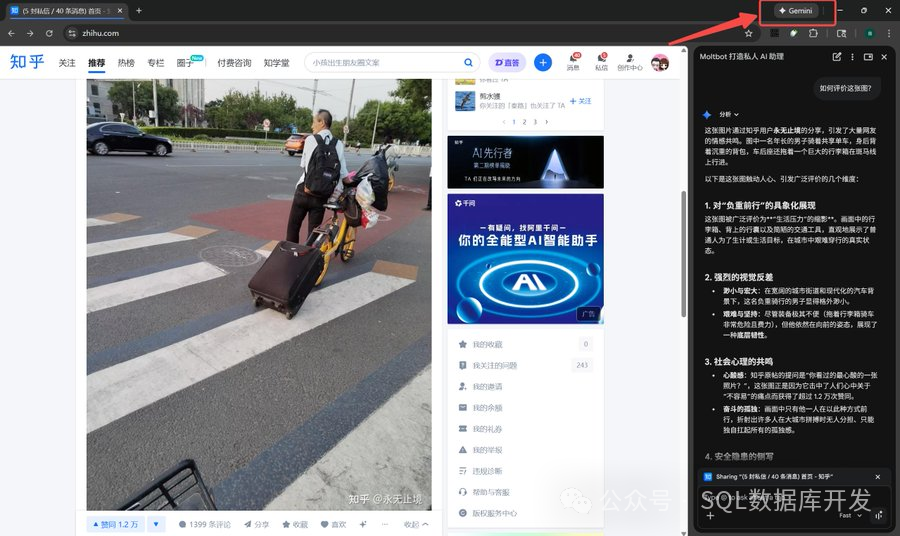Downvote the answer with down arrow

(x=156, y=524)
